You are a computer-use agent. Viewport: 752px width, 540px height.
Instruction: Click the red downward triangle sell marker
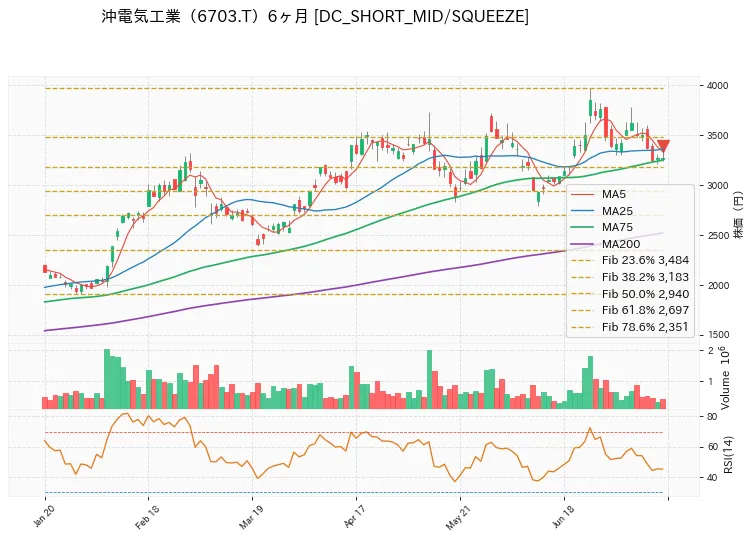click(x=663, y=146)
